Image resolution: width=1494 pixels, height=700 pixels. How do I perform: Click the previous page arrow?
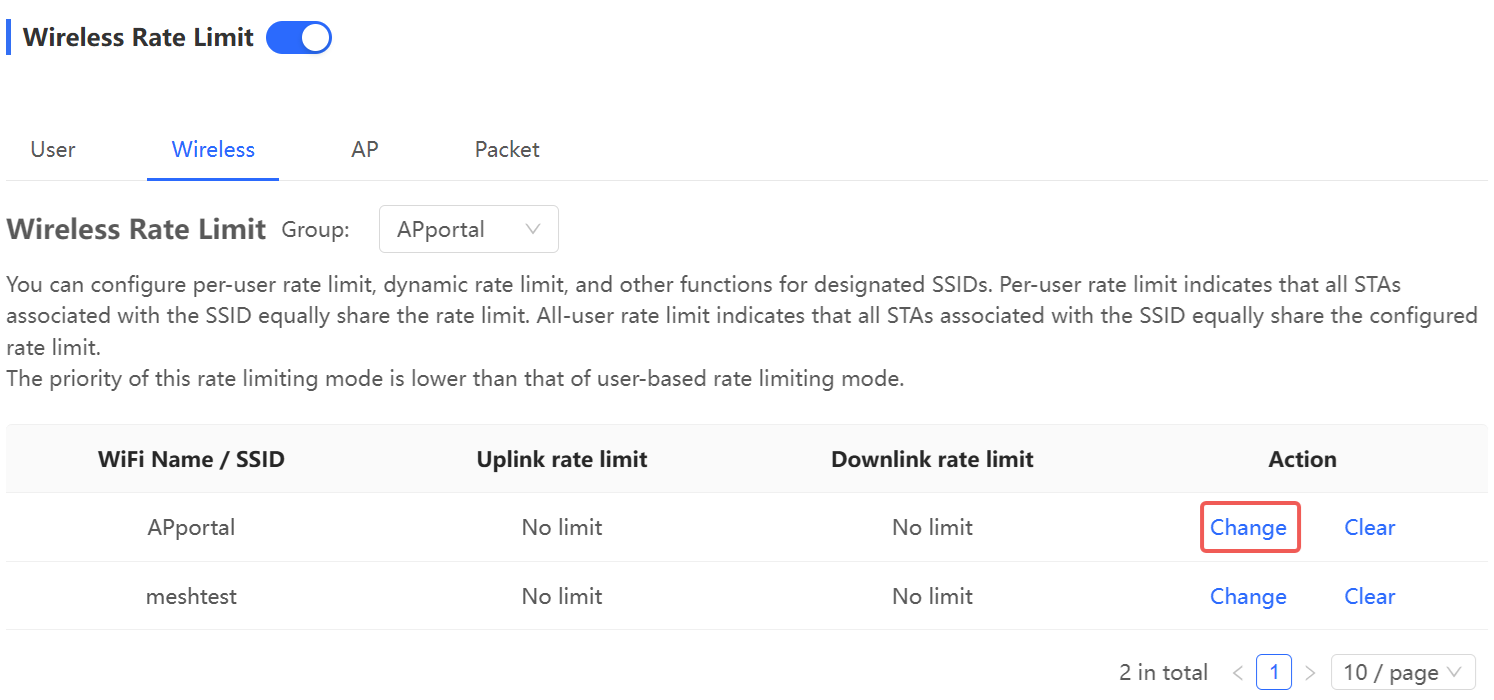[1238, 673]
